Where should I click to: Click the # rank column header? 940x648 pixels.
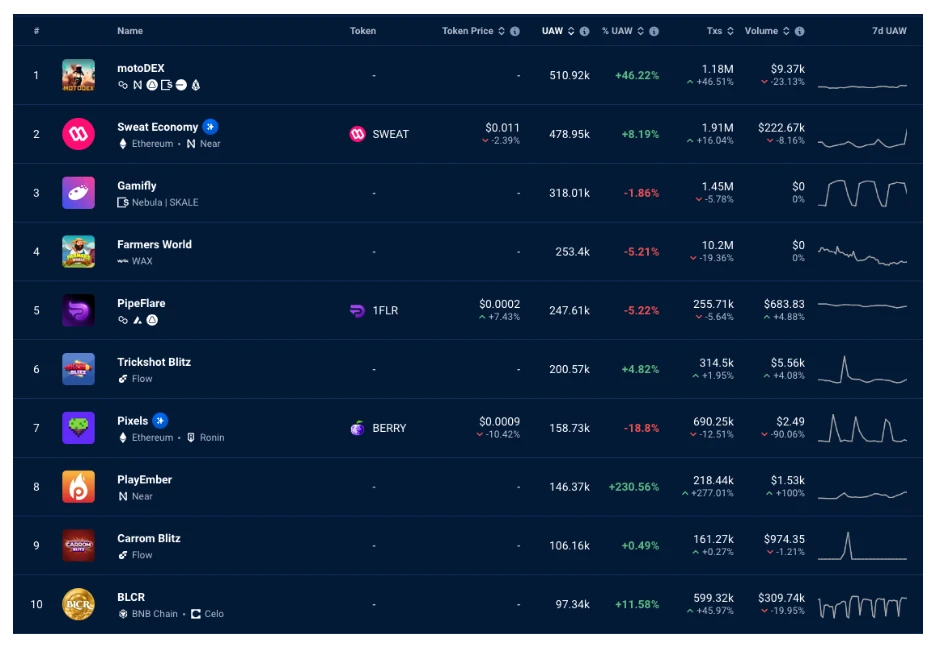pos(37,31)
